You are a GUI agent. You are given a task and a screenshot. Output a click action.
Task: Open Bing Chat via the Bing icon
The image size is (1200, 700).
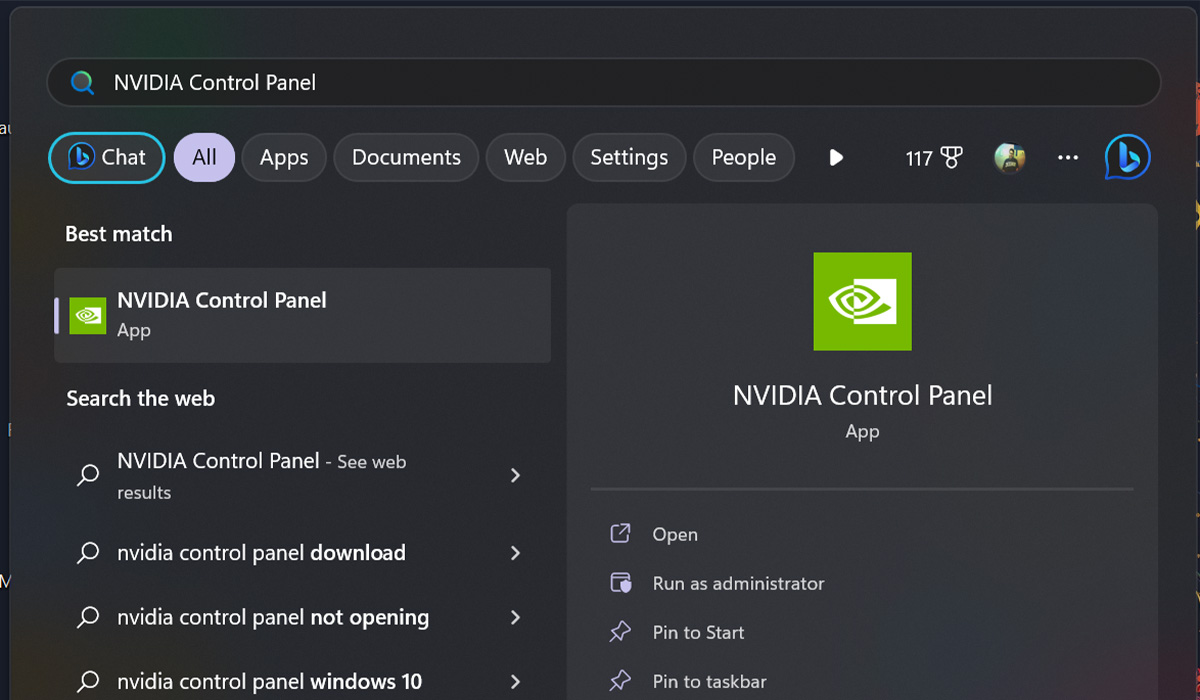click(x=1128, y=157)
